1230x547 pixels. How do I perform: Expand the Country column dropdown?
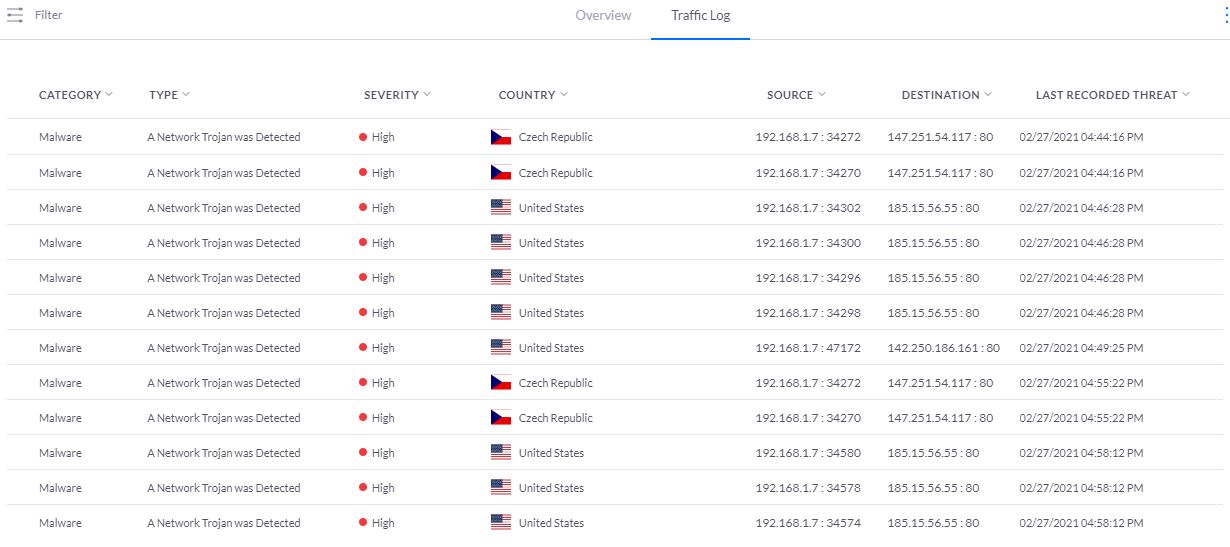pos(564,95)
